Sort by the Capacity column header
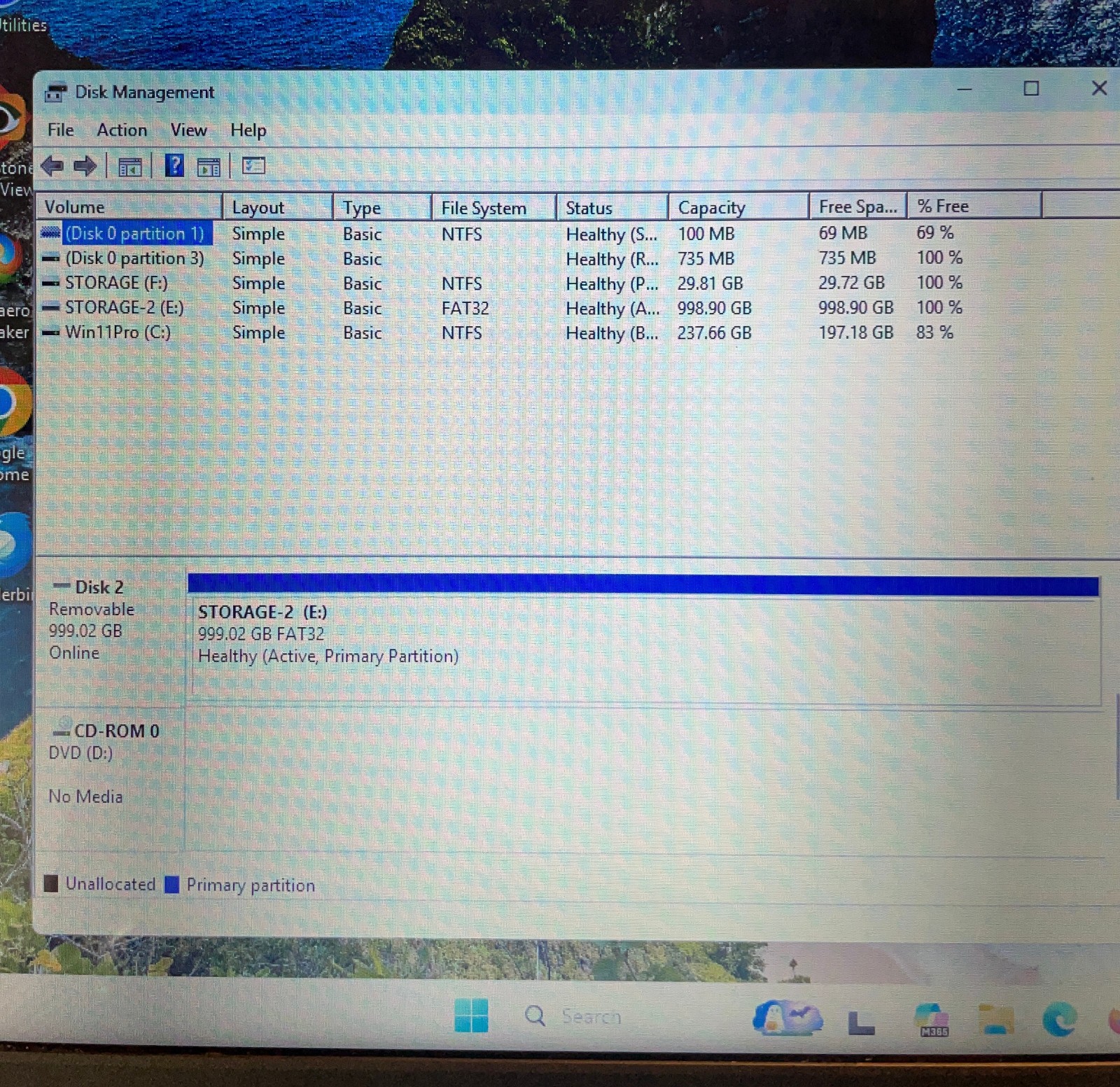Image resolution: width=1120 pixels, height=1087 pixels. (x=739, y=207)
